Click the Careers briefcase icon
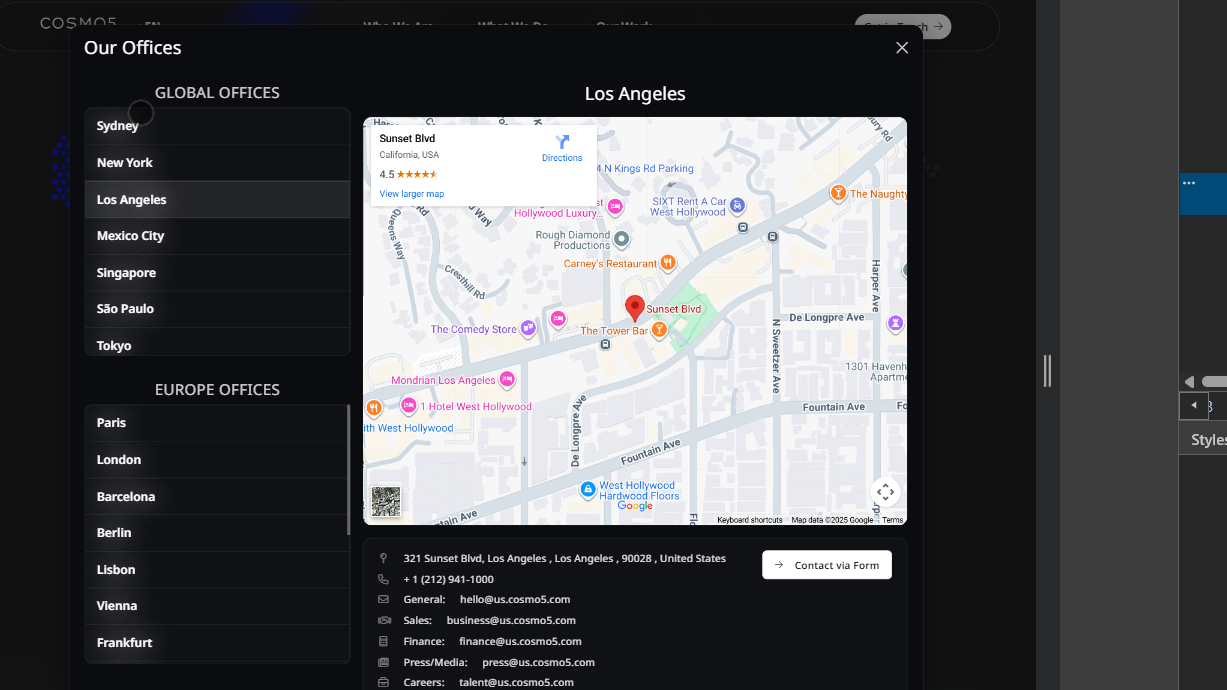 point(383,682)
